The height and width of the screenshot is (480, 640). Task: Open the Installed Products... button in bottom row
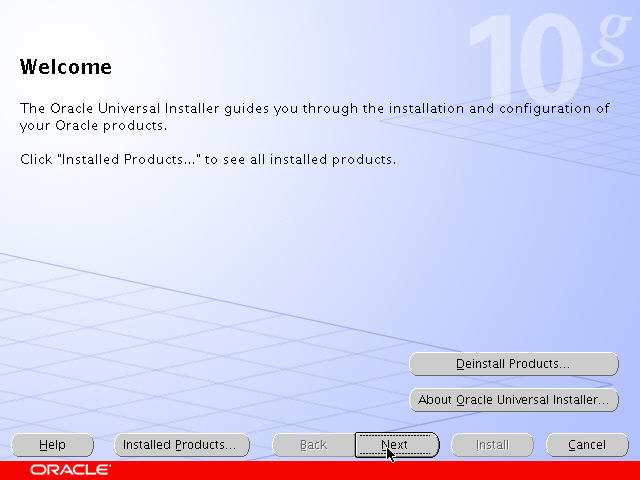182,445
